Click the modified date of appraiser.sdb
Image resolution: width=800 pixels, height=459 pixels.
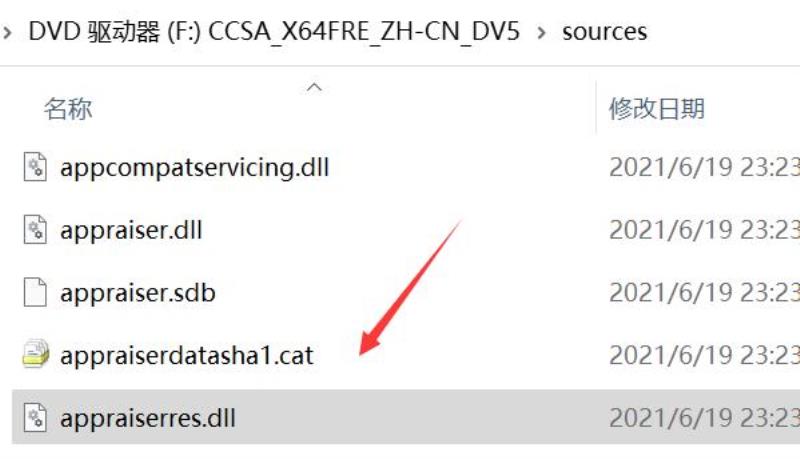click(704, 293)
